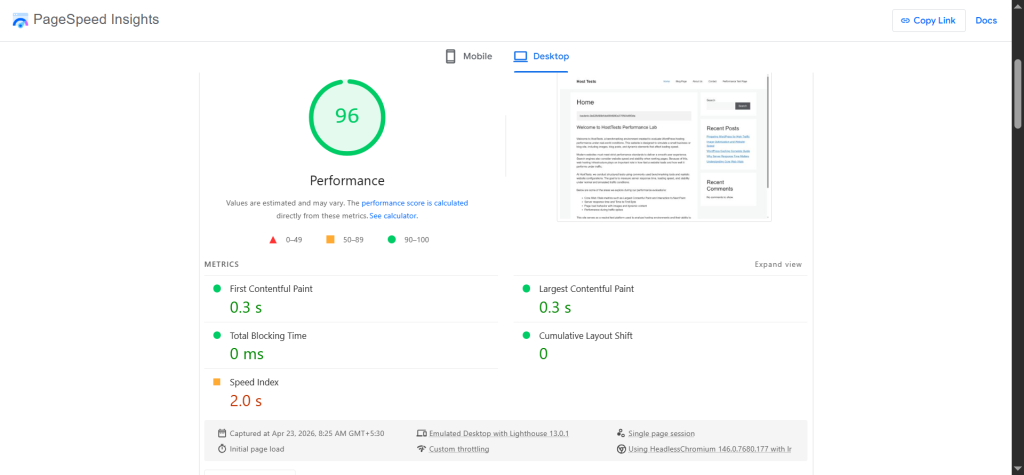Click the orange square beside Speed Index
Screen dimensions: 1024x475
click(x=216, y=382)
